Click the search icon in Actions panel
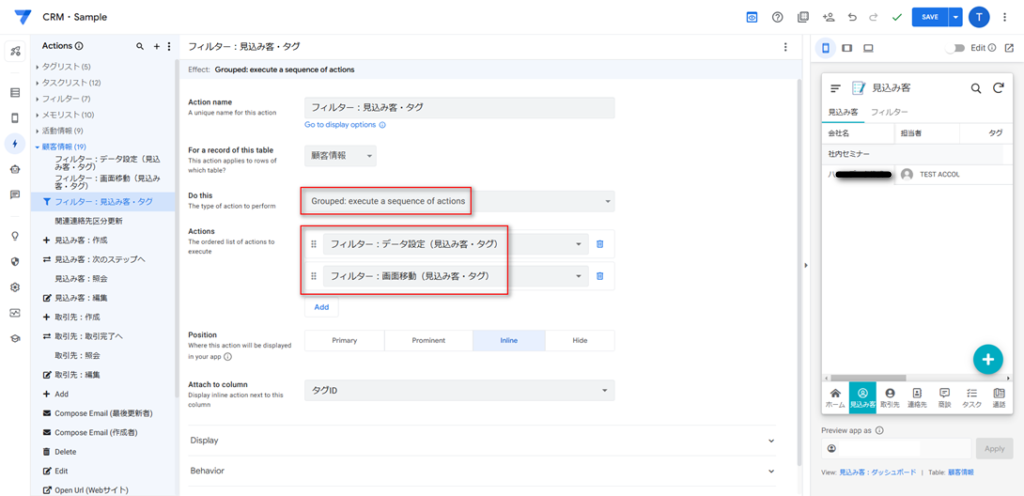This screenshot has width=1024, height=496. coord(140,46)
